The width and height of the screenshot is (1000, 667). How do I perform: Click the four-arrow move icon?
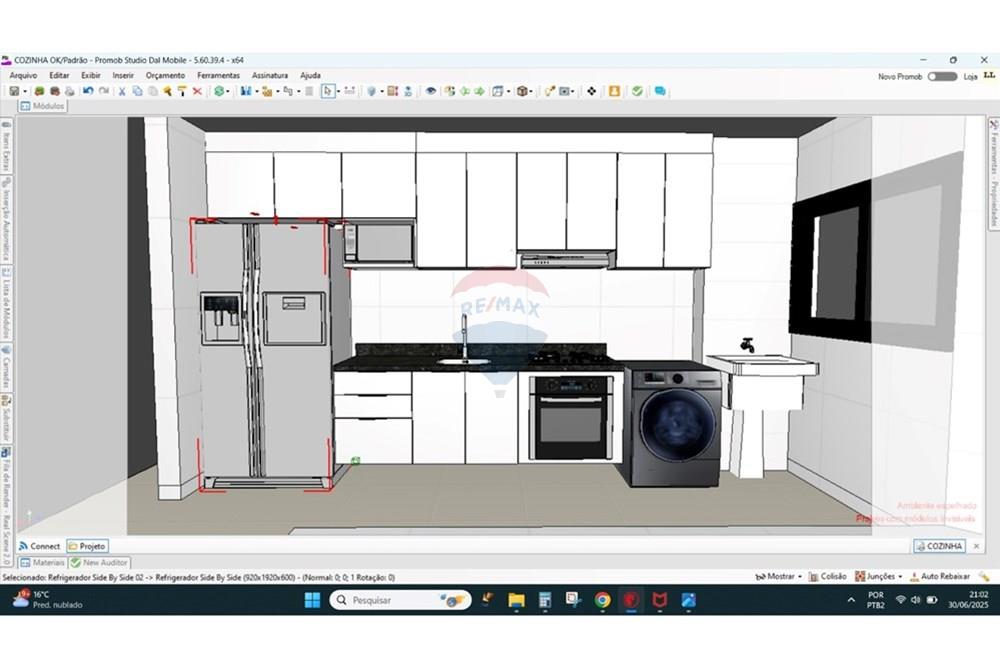click(x=591, y=91)
